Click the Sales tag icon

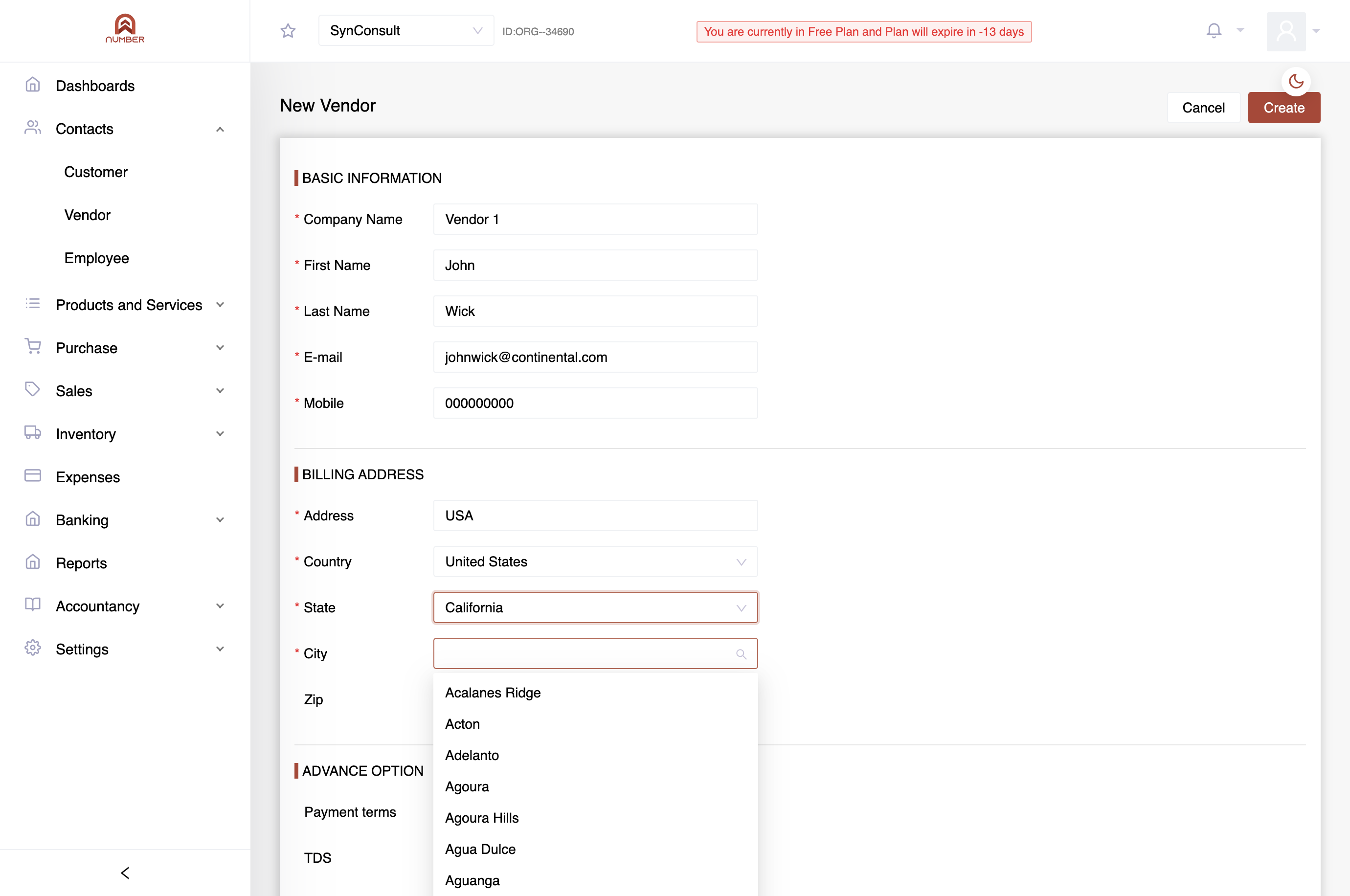33,390
